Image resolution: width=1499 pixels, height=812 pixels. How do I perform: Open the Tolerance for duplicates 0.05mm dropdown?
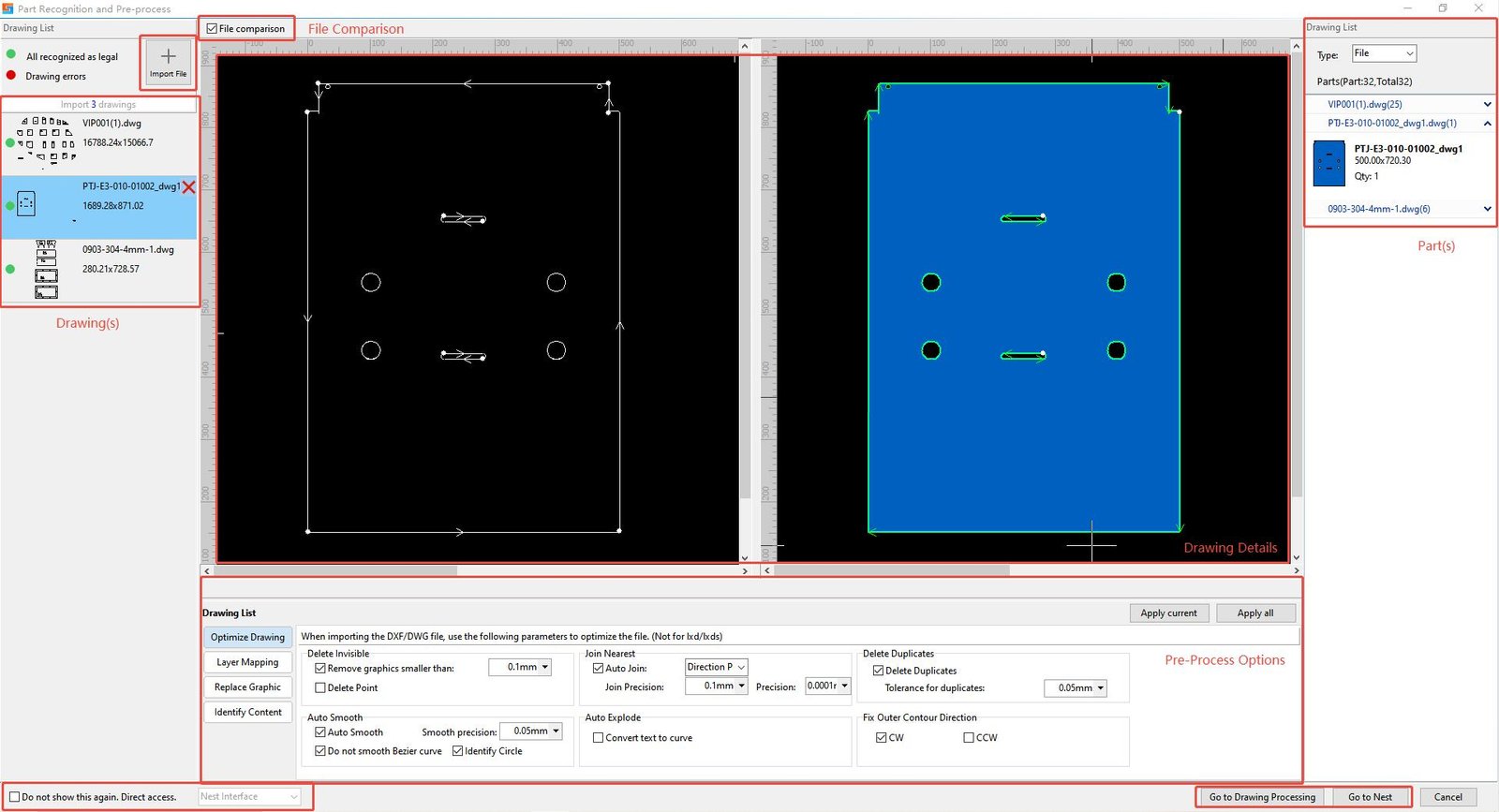click(1076, 687)
